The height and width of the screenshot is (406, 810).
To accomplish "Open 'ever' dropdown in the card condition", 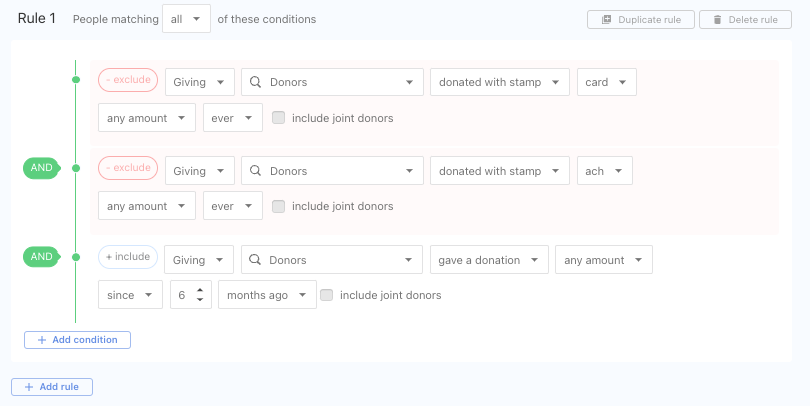I will click(x=232, y=118).
